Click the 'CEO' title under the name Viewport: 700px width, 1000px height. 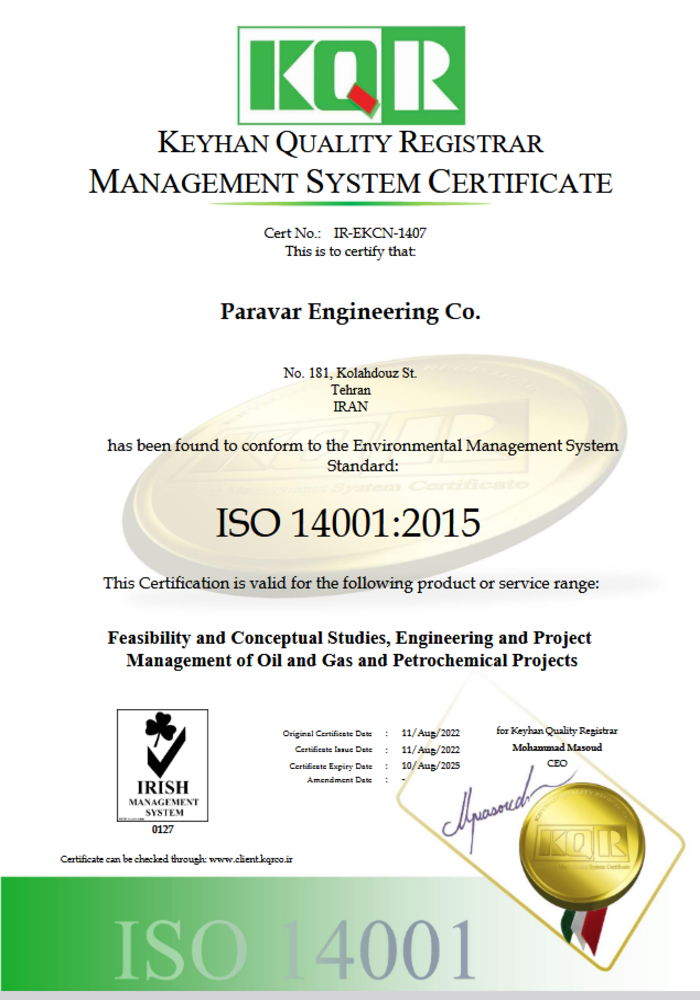(x=557, y=763)
